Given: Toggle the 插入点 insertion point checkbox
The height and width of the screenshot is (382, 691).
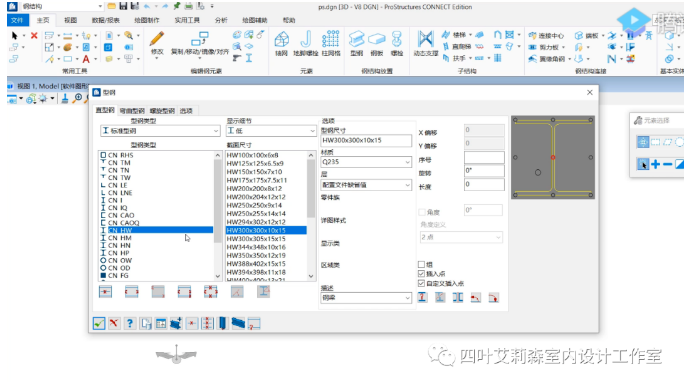Looking at the screenshot, I should point(421,274).
